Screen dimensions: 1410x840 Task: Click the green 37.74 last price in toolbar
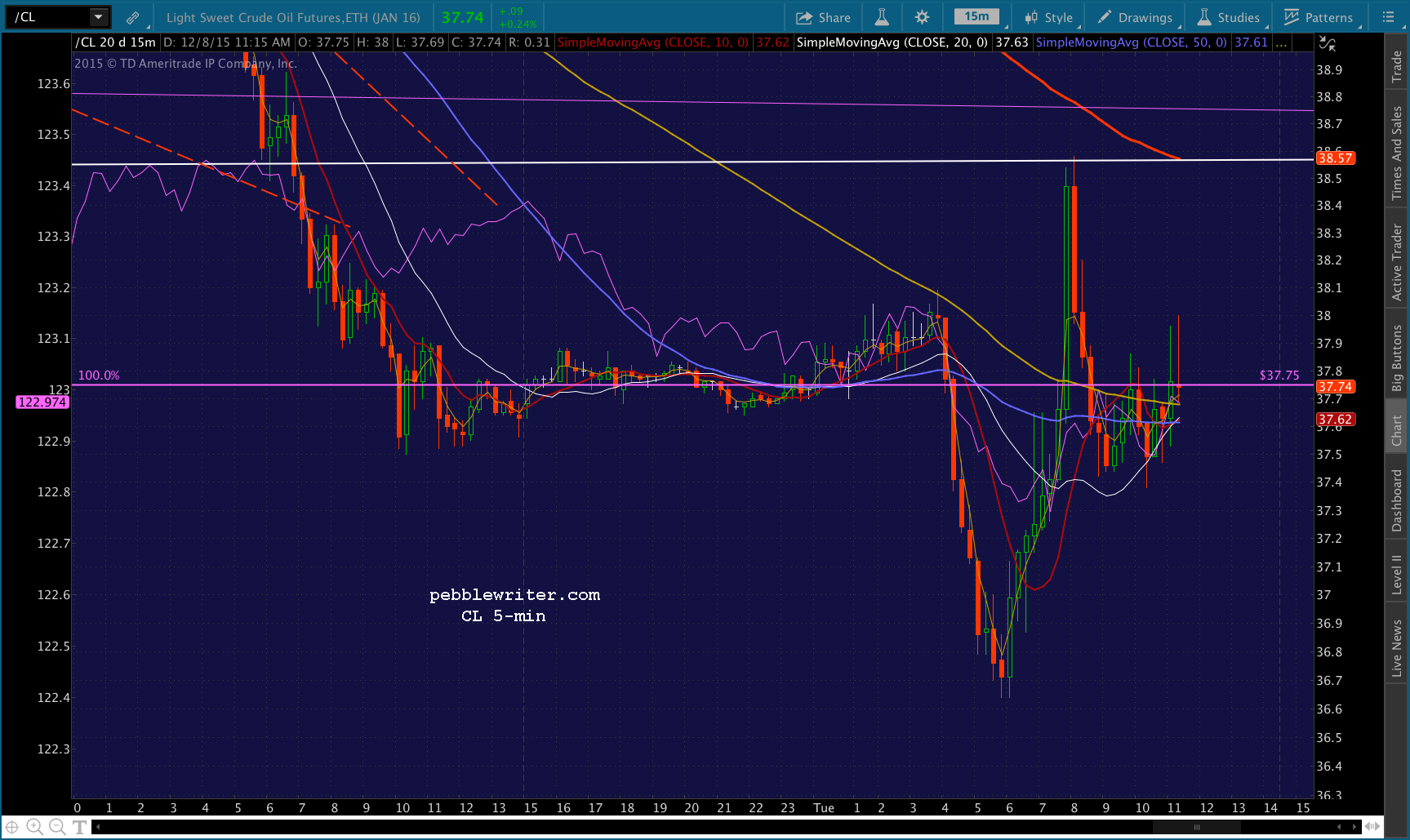[462, 17]
